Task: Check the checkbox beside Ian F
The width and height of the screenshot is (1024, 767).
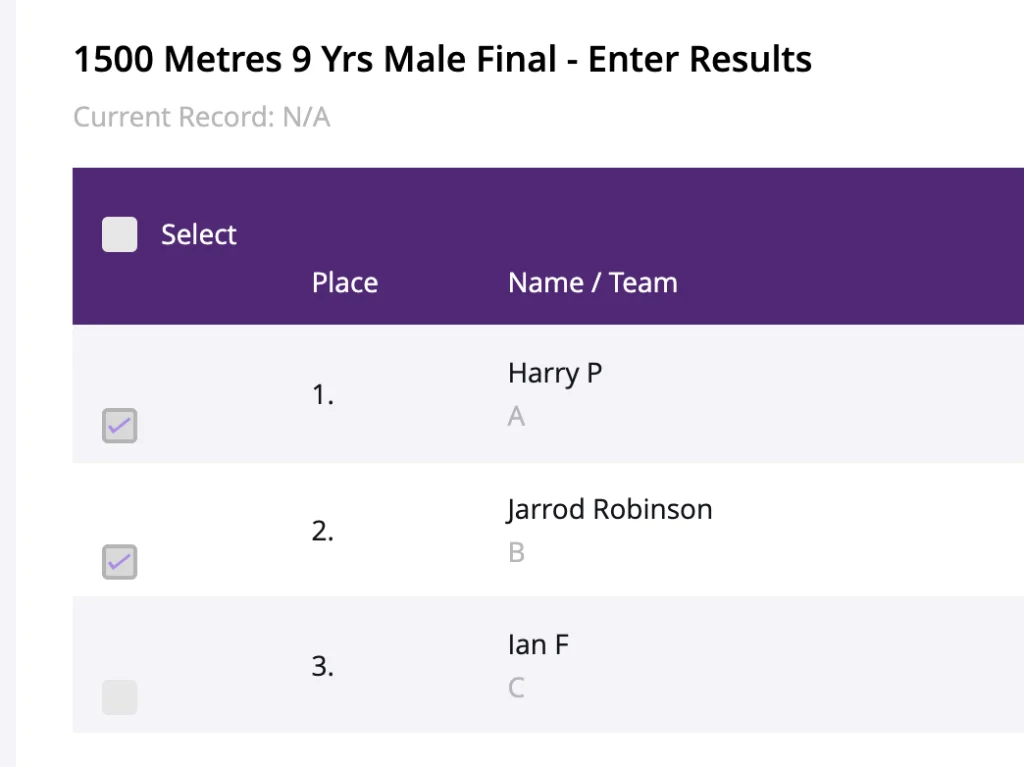Action: (120, 697)
